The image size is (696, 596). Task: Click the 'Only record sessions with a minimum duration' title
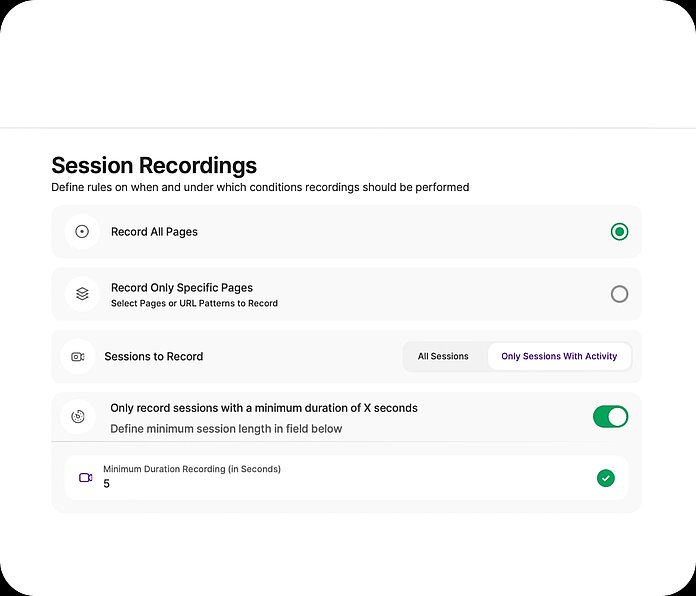coord(263,408)
